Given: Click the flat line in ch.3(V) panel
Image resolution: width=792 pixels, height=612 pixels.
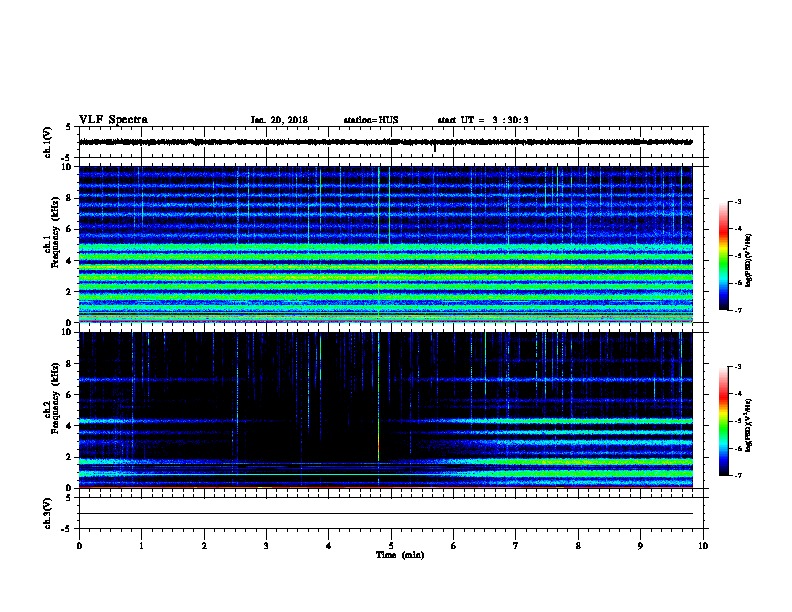Looking at the screenshot, I should 385,514.
